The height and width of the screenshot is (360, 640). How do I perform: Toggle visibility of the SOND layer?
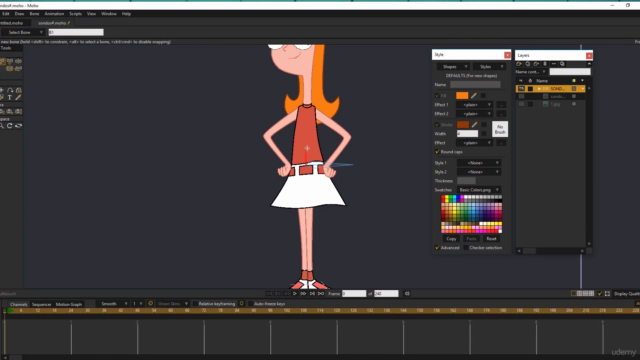[521, 89]
